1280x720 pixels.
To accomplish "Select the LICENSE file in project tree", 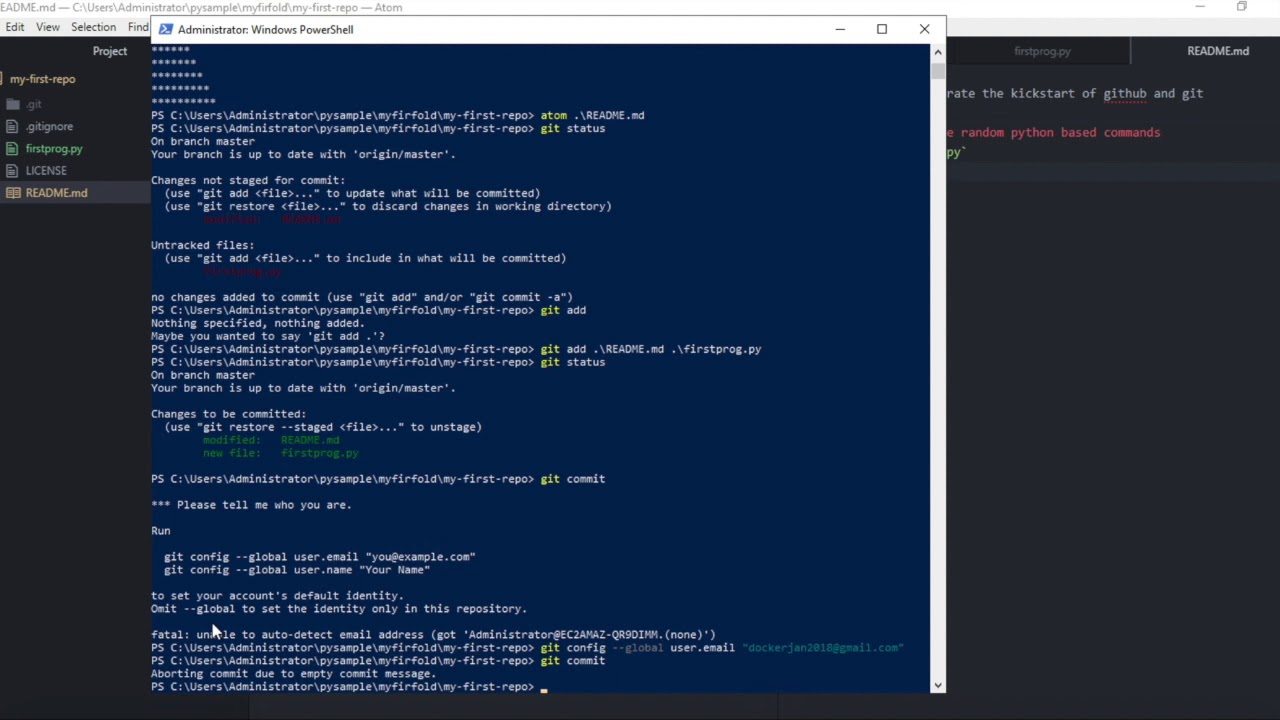I will coord(46,170).
